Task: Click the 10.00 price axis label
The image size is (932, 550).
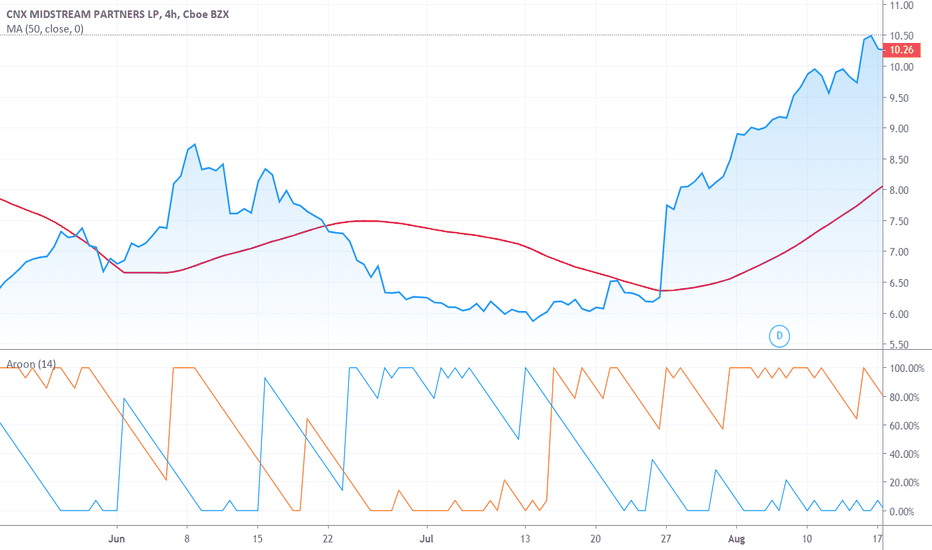Action: click(x=902, y=67)
